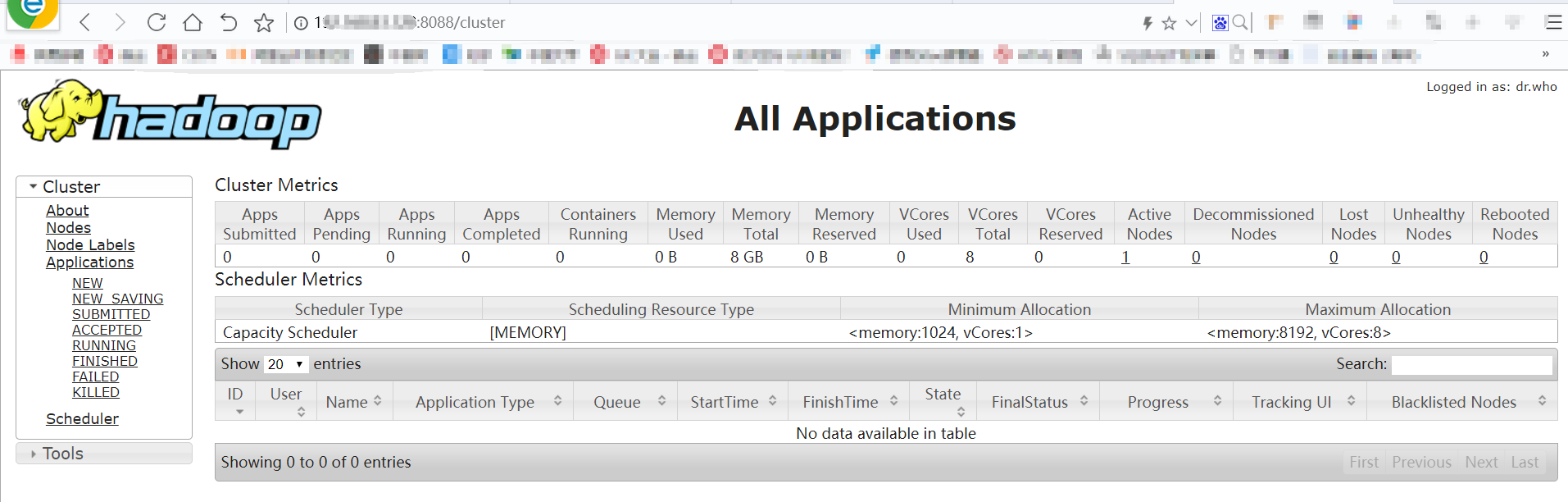Click the Unhealthy Nodes count link

point(1396,257)
